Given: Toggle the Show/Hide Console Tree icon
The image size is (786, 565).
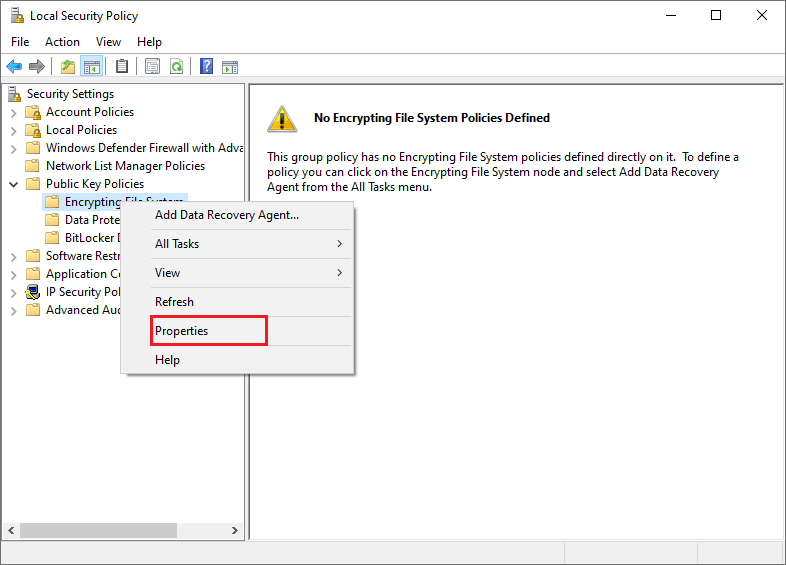Looking at the screenshot, I should pos(92,67).
